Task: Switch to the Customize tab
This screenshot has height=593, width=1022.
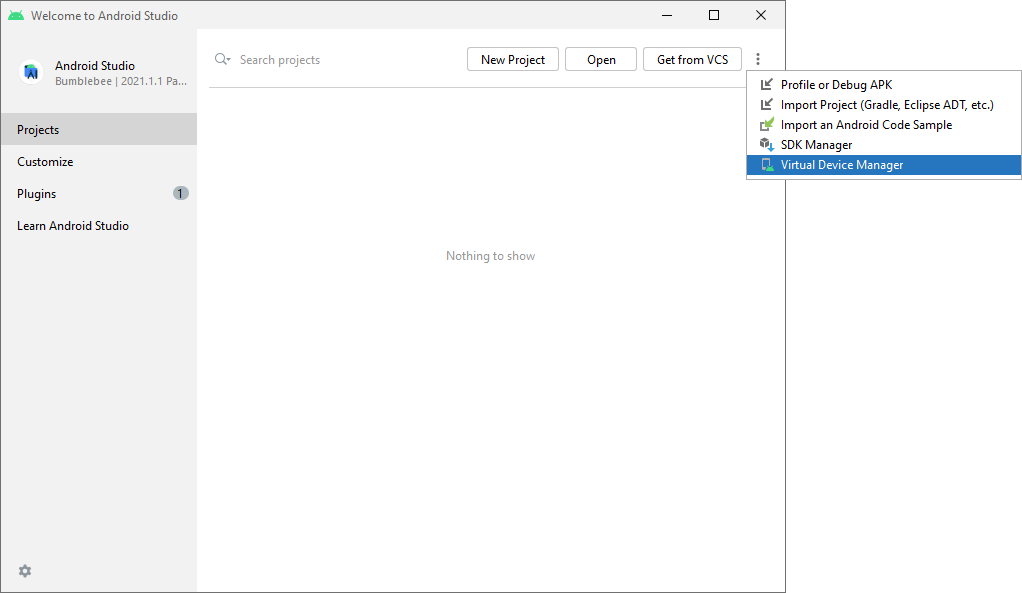Action: 98,161
